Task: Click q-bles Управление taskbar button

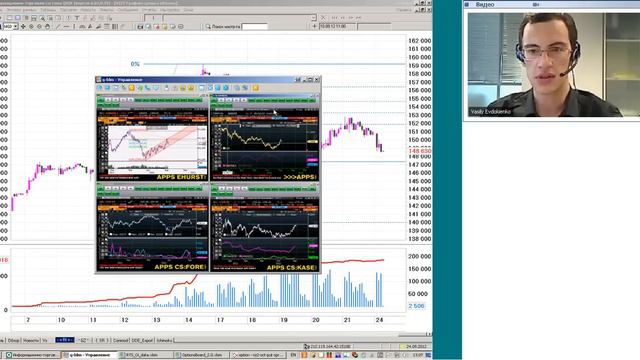Action: [x=89, y=355]
